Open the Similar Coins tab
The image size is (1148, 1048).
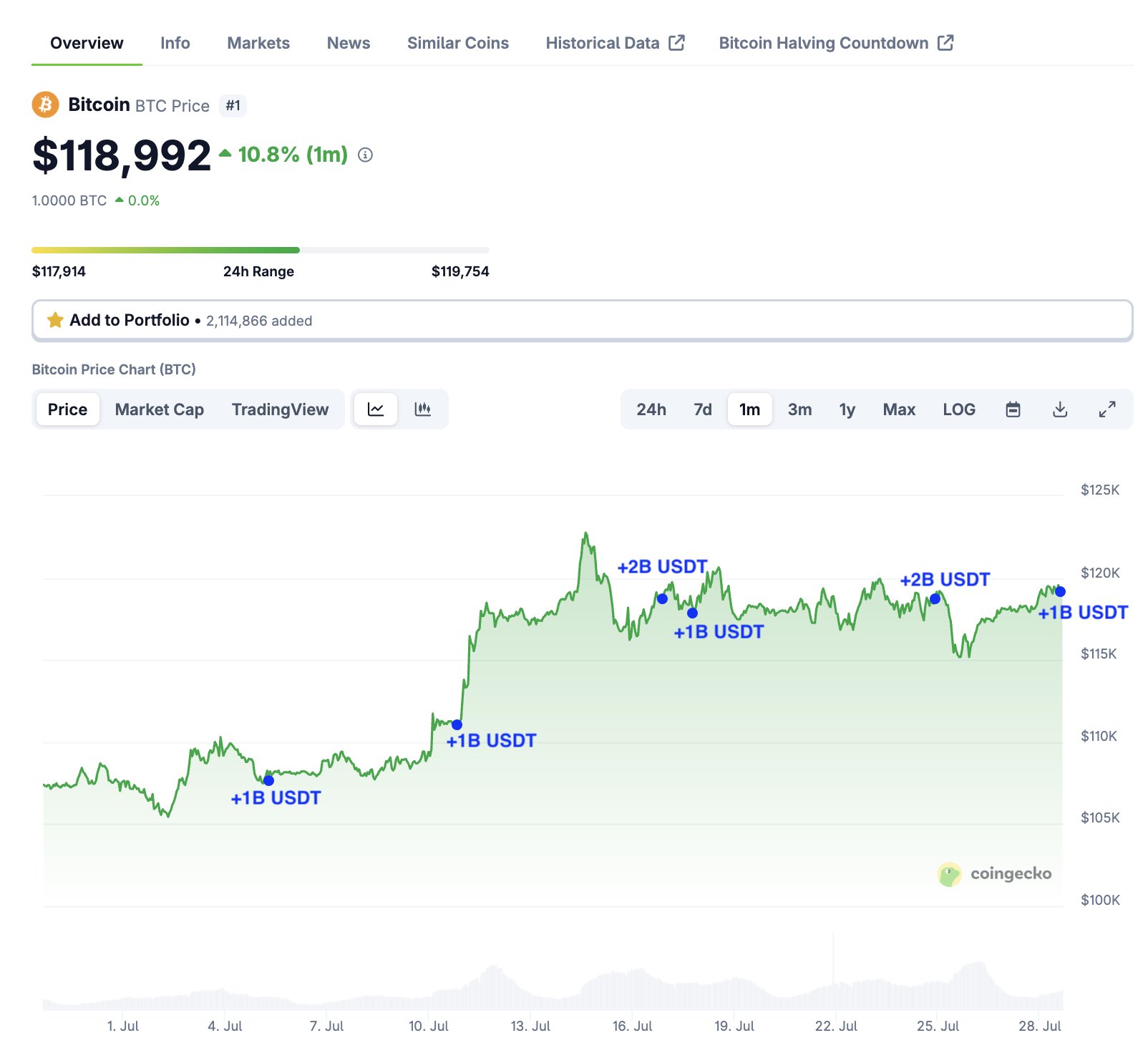(x=457, y=43)
